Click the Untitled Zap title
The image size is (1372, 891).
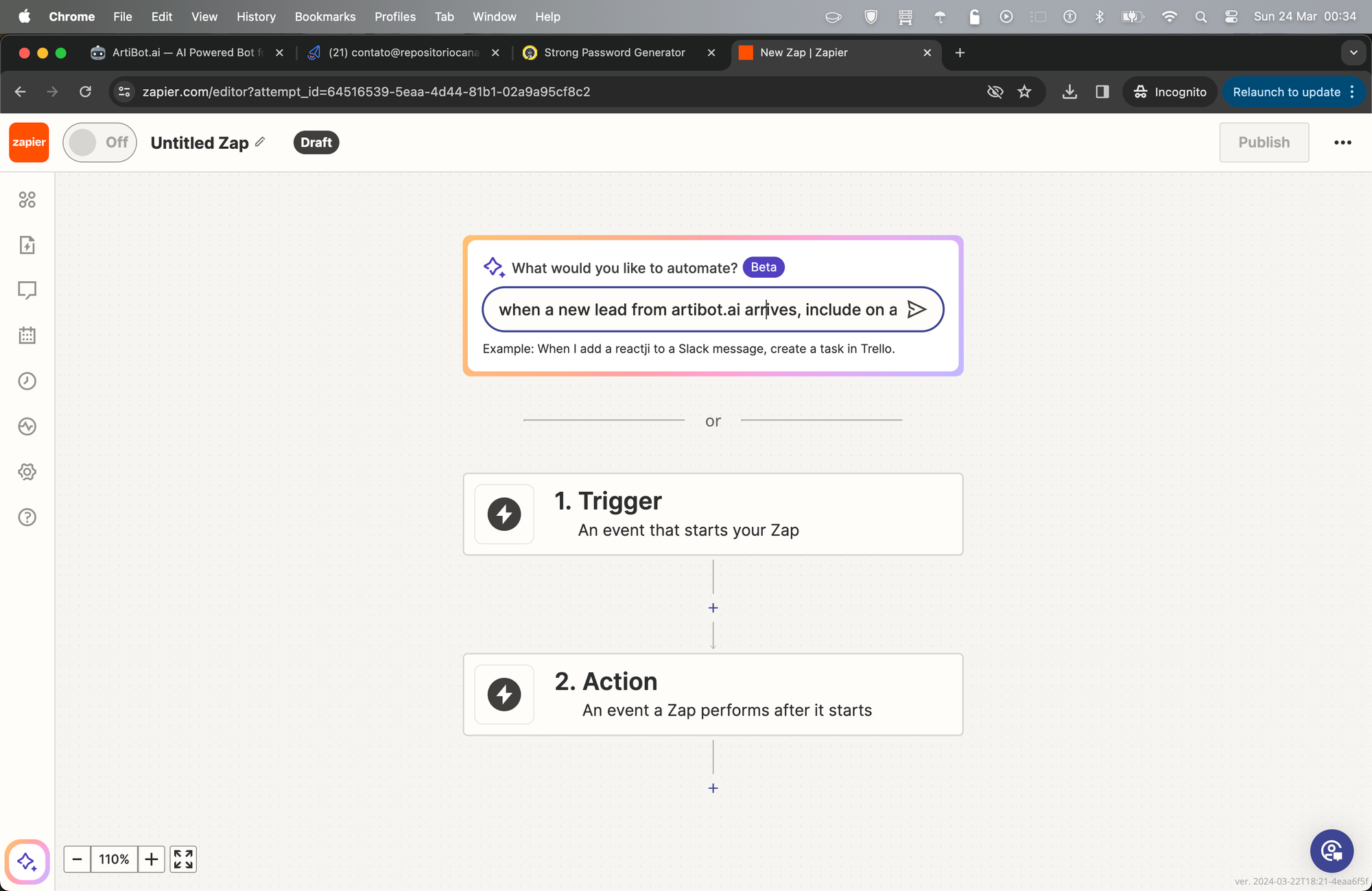[200, 143]
